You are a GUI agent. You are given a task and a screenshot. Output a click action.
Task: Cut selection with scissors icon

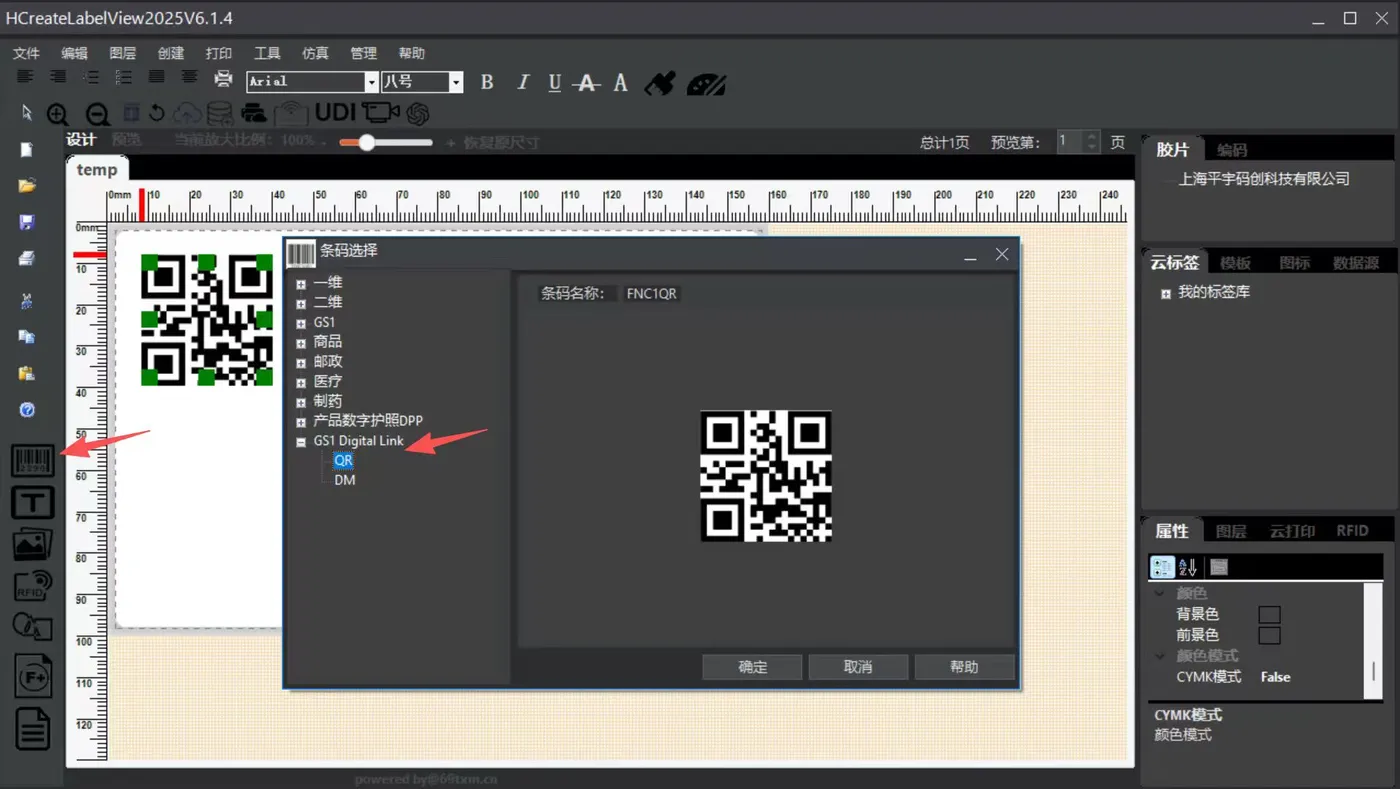coord(27,301)
